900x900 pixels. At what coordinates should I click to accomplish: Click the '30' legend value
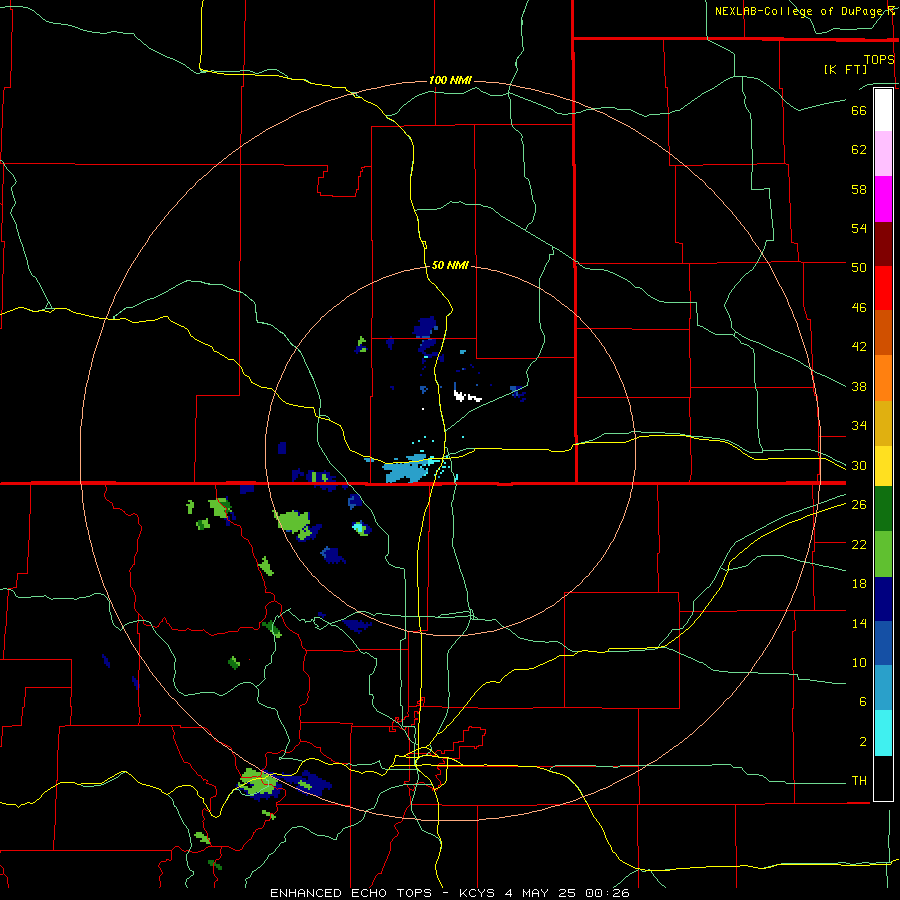pyautogui.click(x=859, y=465)
